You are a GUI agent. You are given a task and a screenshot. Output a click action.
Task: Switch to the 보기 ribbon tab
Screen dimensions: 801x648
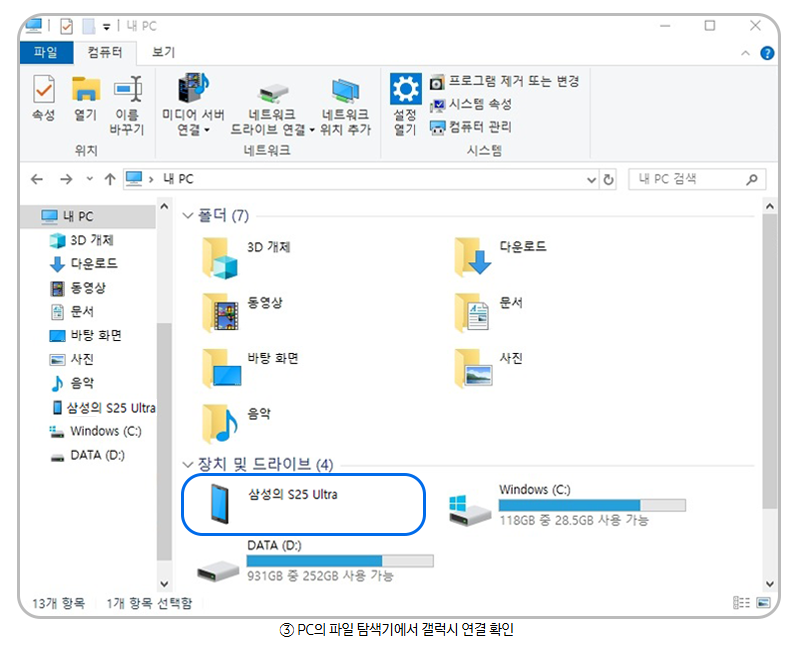pos(163,52)
